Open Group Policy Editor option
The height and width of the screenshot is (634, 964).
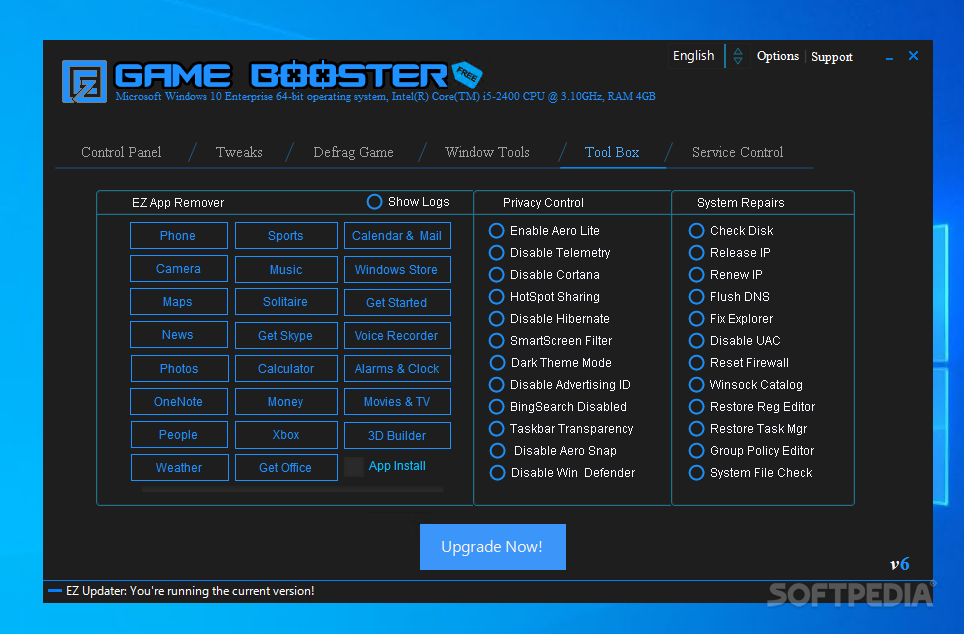tap(696, 451)
